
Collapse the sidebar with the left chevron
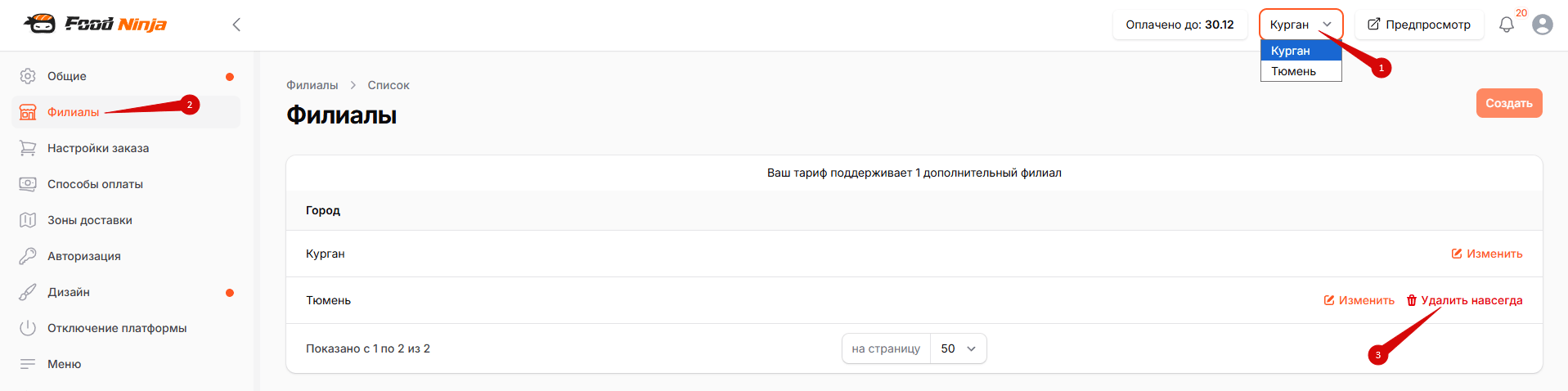[236, 25]
